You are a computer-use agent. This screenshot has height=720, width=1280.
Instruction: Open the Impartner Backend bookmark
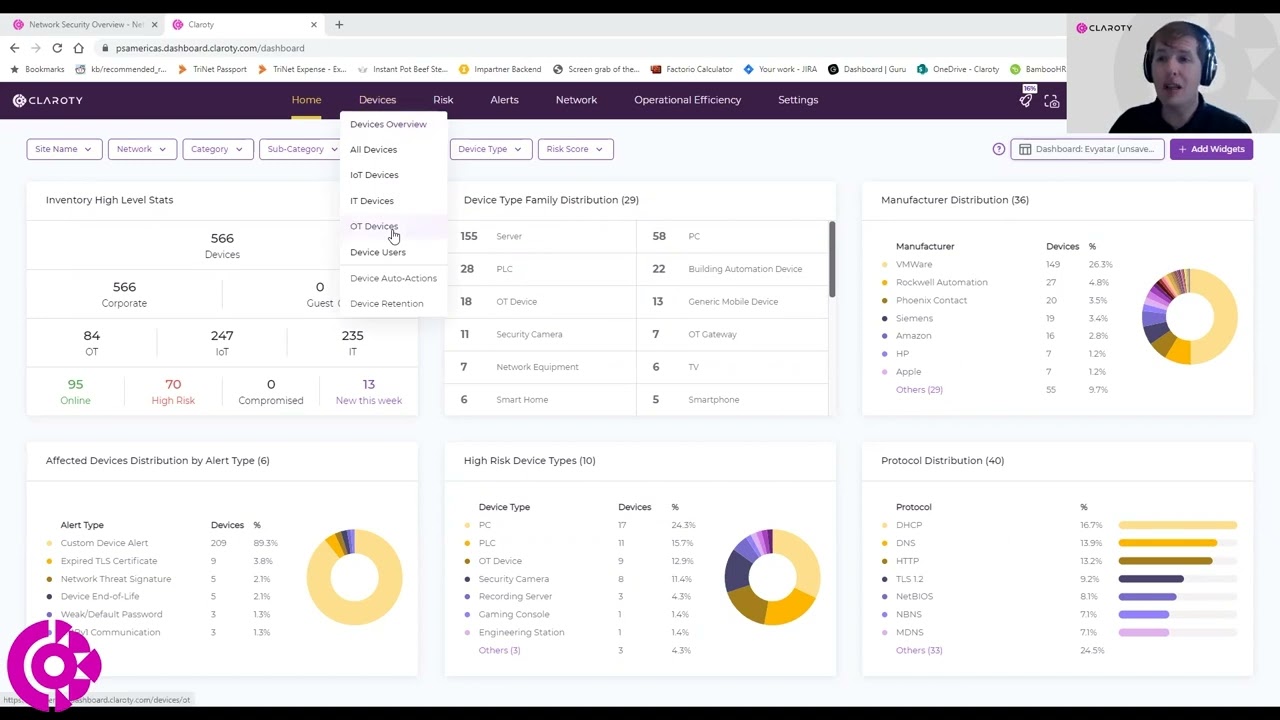(500, 69)
